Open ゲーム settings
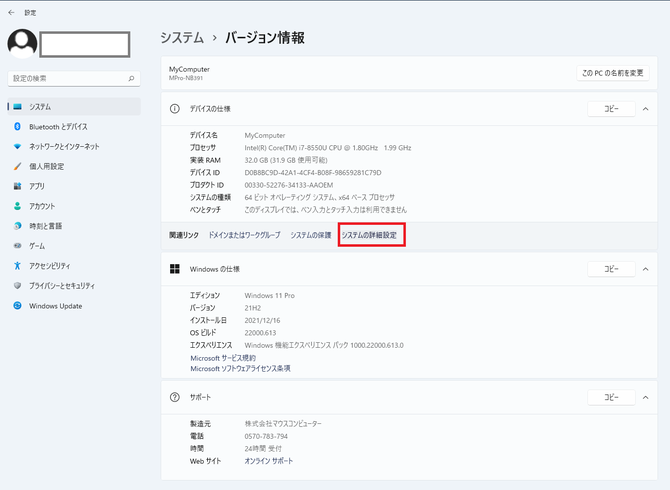 click(x=37, y=246)
